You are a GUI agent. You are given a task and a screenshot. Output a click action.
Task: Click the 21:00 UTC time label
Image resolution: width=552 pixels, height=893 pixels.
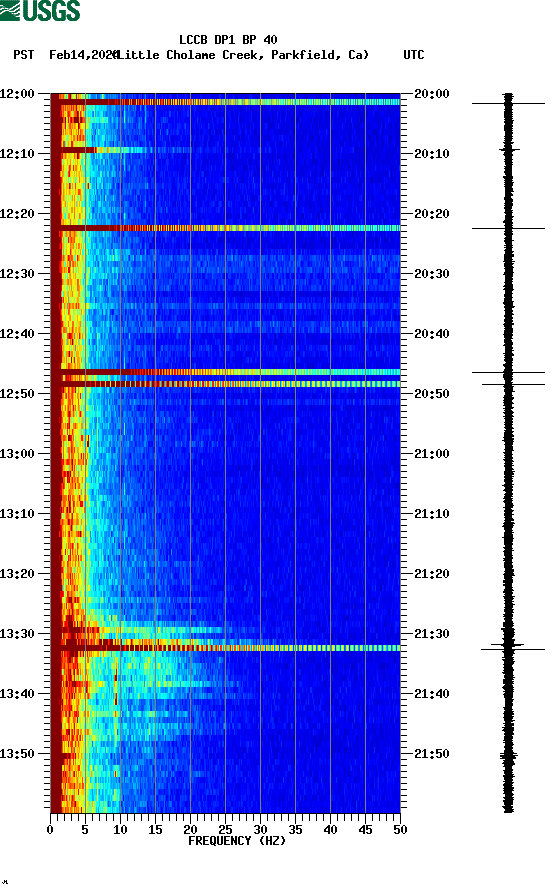click(432, 454)
